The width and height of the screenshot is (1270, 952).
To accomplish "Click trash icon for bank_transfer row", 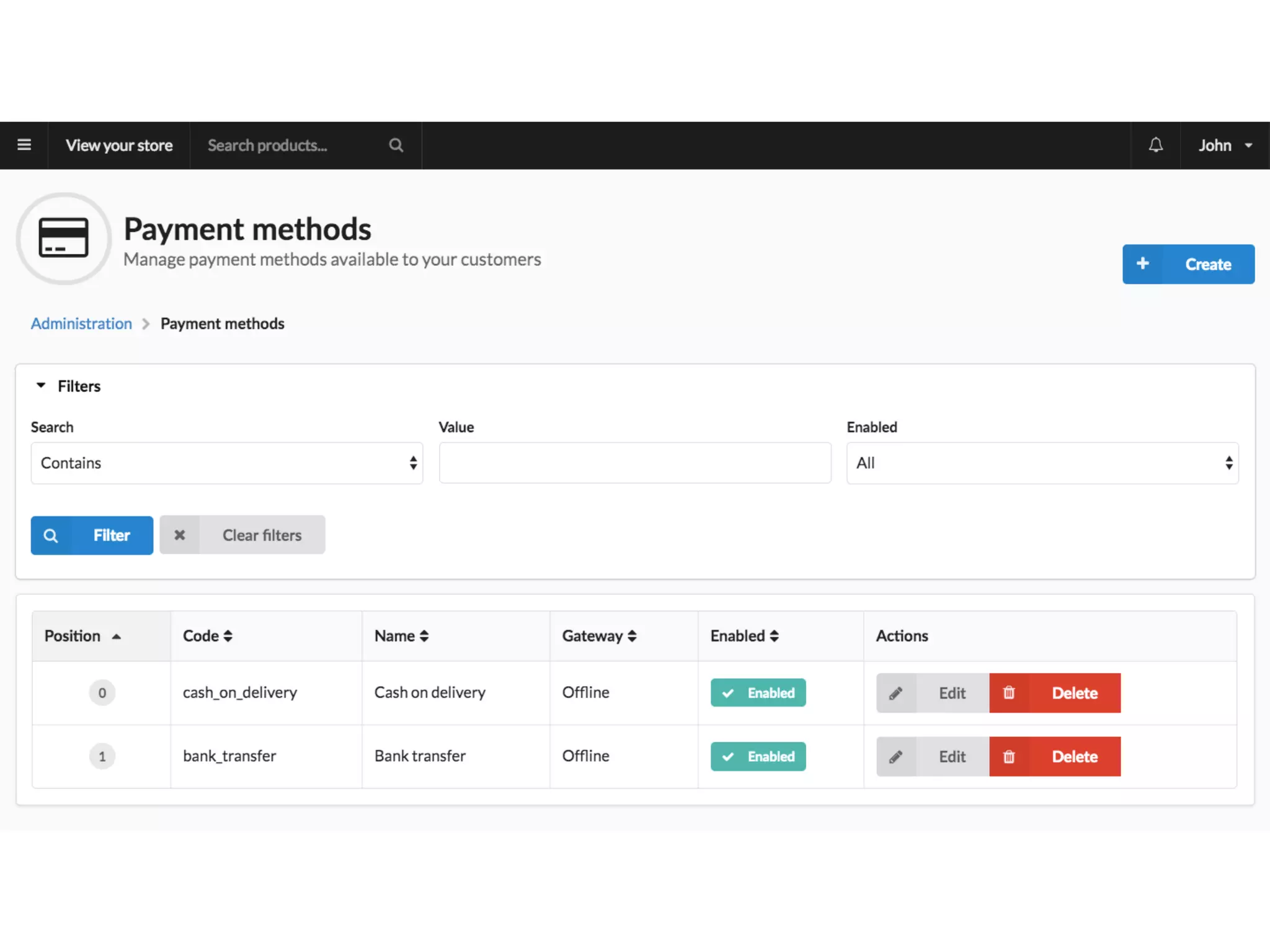I will pos(1009,757).
